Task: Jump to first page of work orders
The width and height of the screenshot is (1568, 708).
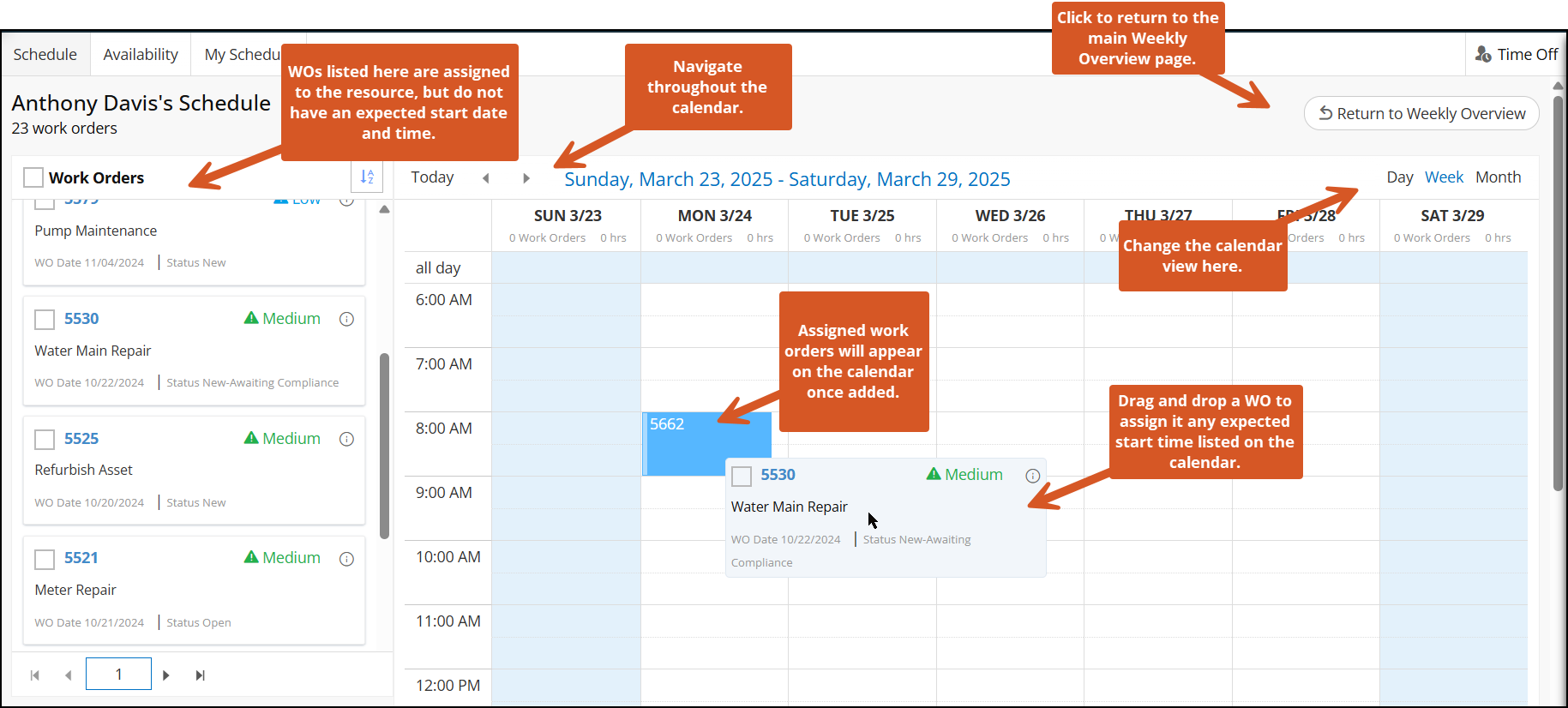Action: click(x=34, y=675)
